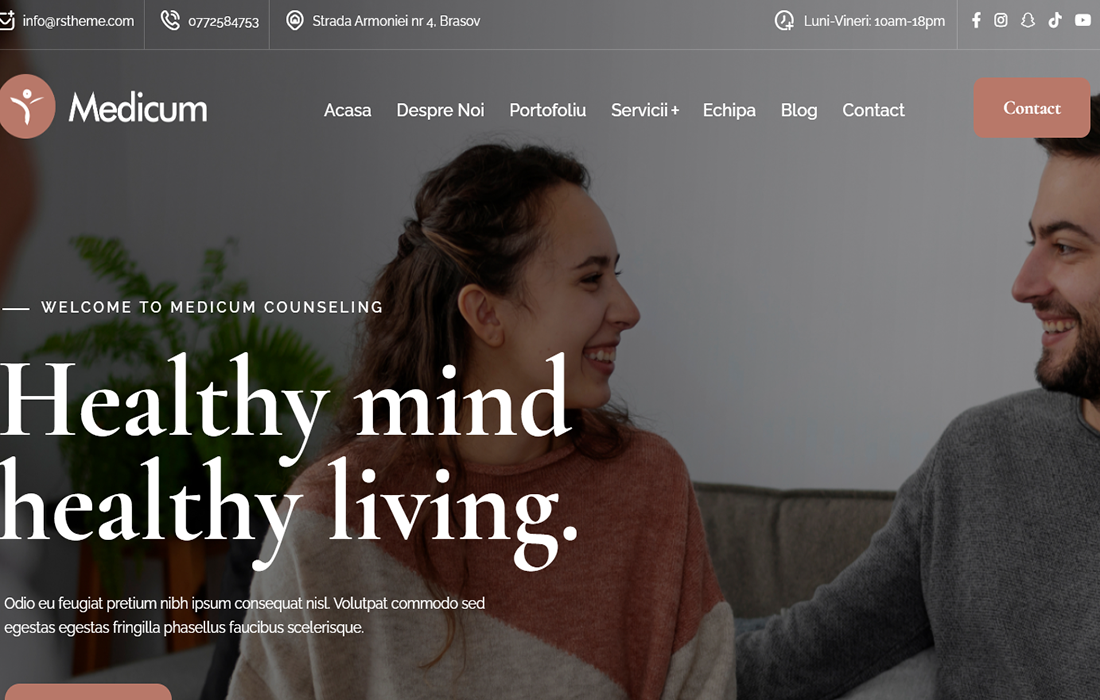This screenshot has width=1100, height=700.
Task: Click the clock icon beside opening hours
Action: click(784, 20)
